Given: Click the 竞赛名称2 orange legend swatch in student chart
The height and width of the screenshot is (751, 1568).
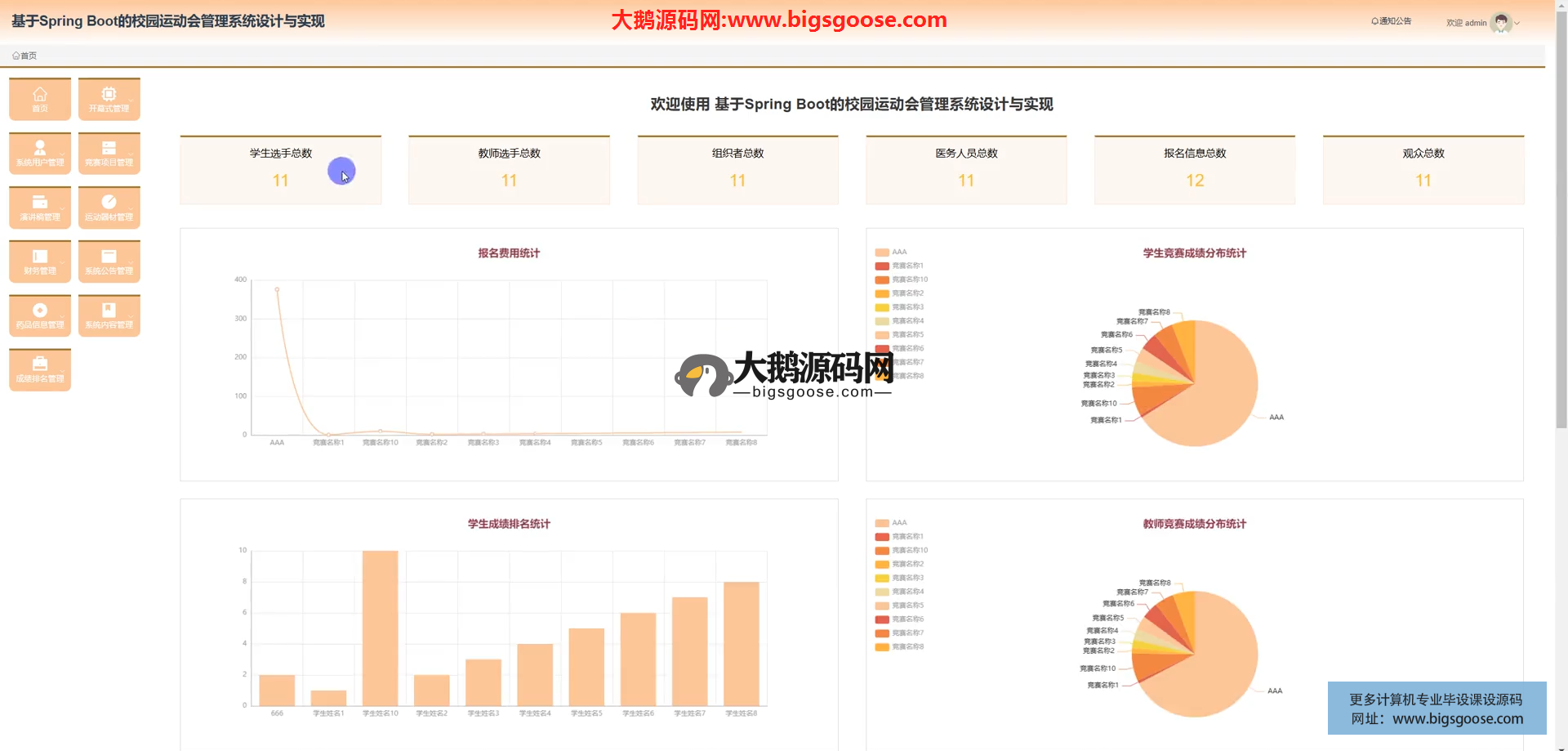Looking at the screenshot, I should [x=882, y=293].
